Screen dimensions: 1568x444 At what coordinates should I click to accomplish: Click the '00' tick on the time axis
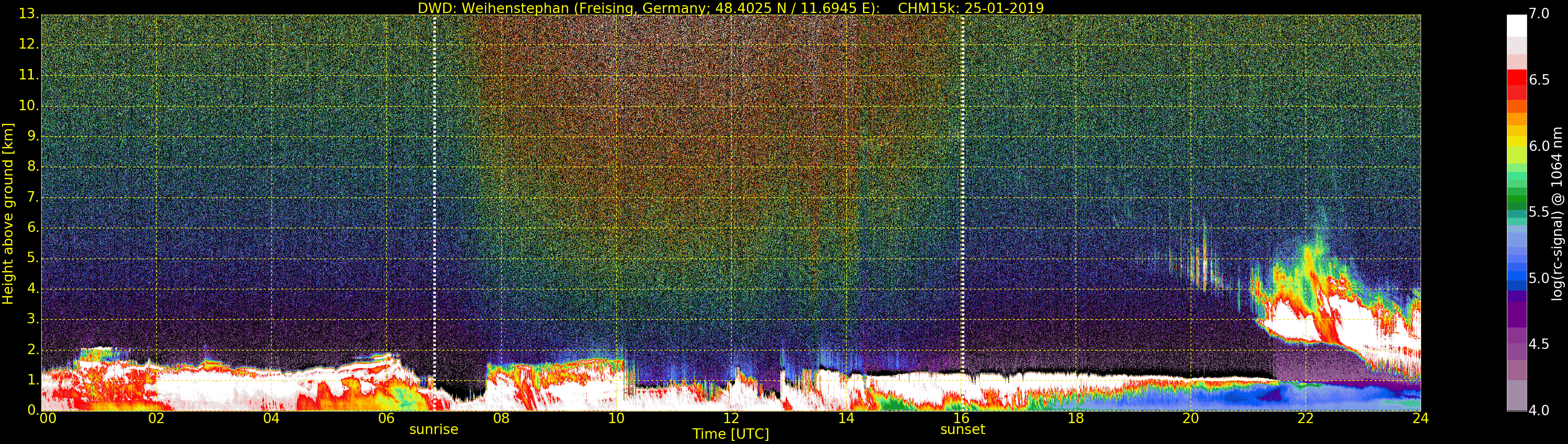pyautogui.click(x=48, y=418)
